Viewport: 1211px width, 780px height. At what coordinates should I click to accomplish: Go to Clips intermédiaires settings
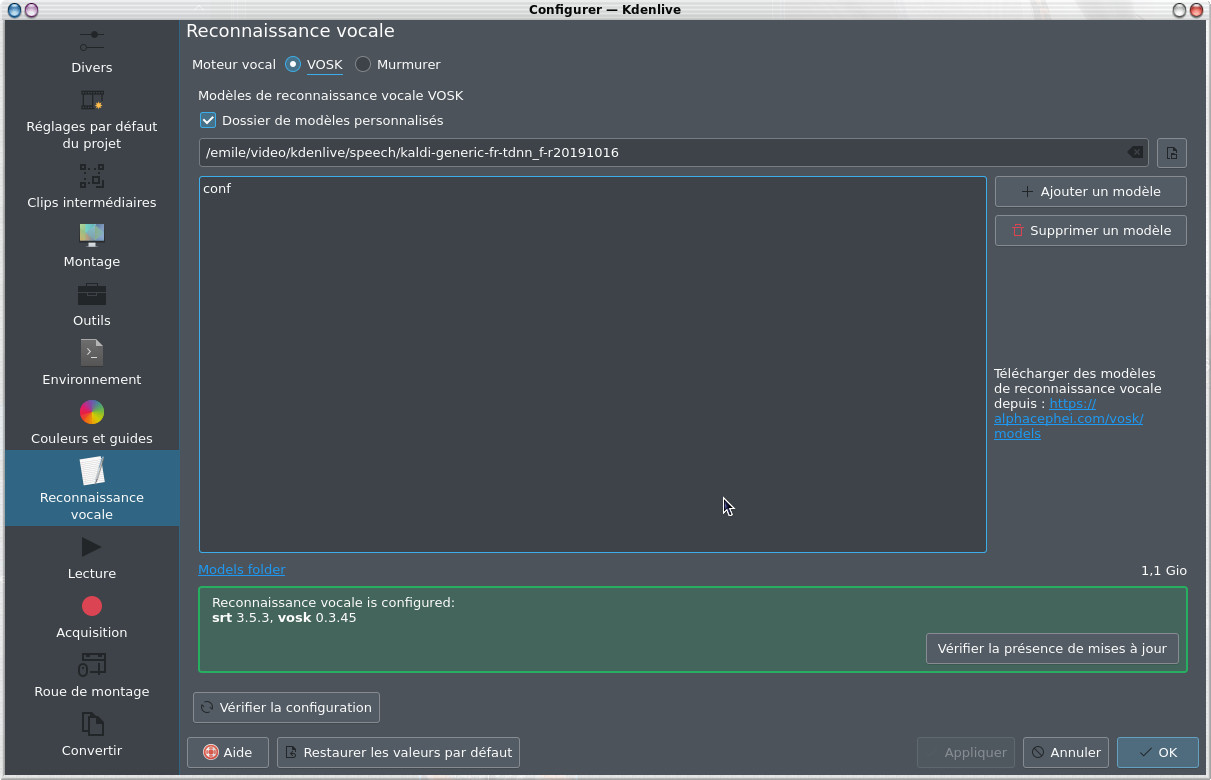(92, 186)
